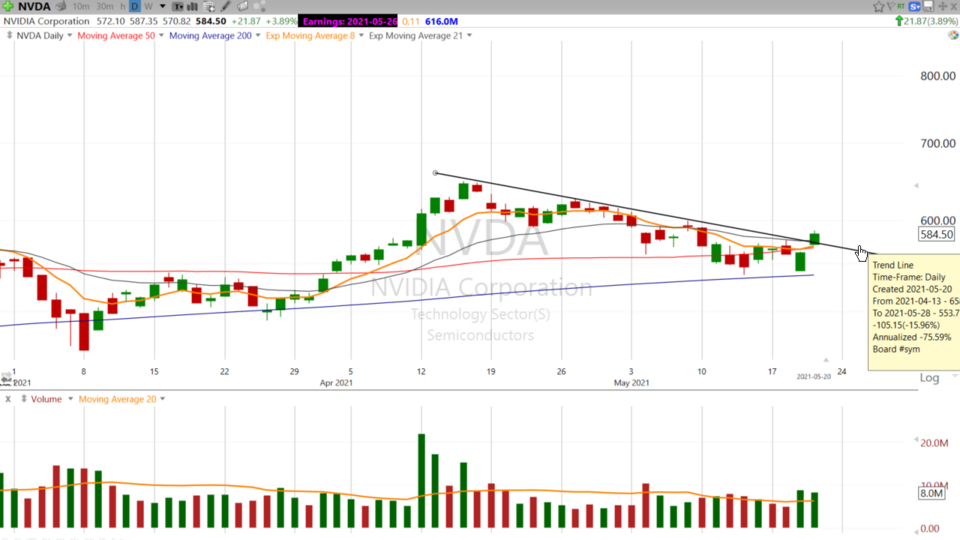Click the green plus add-symbol icon

click(9, 6)
